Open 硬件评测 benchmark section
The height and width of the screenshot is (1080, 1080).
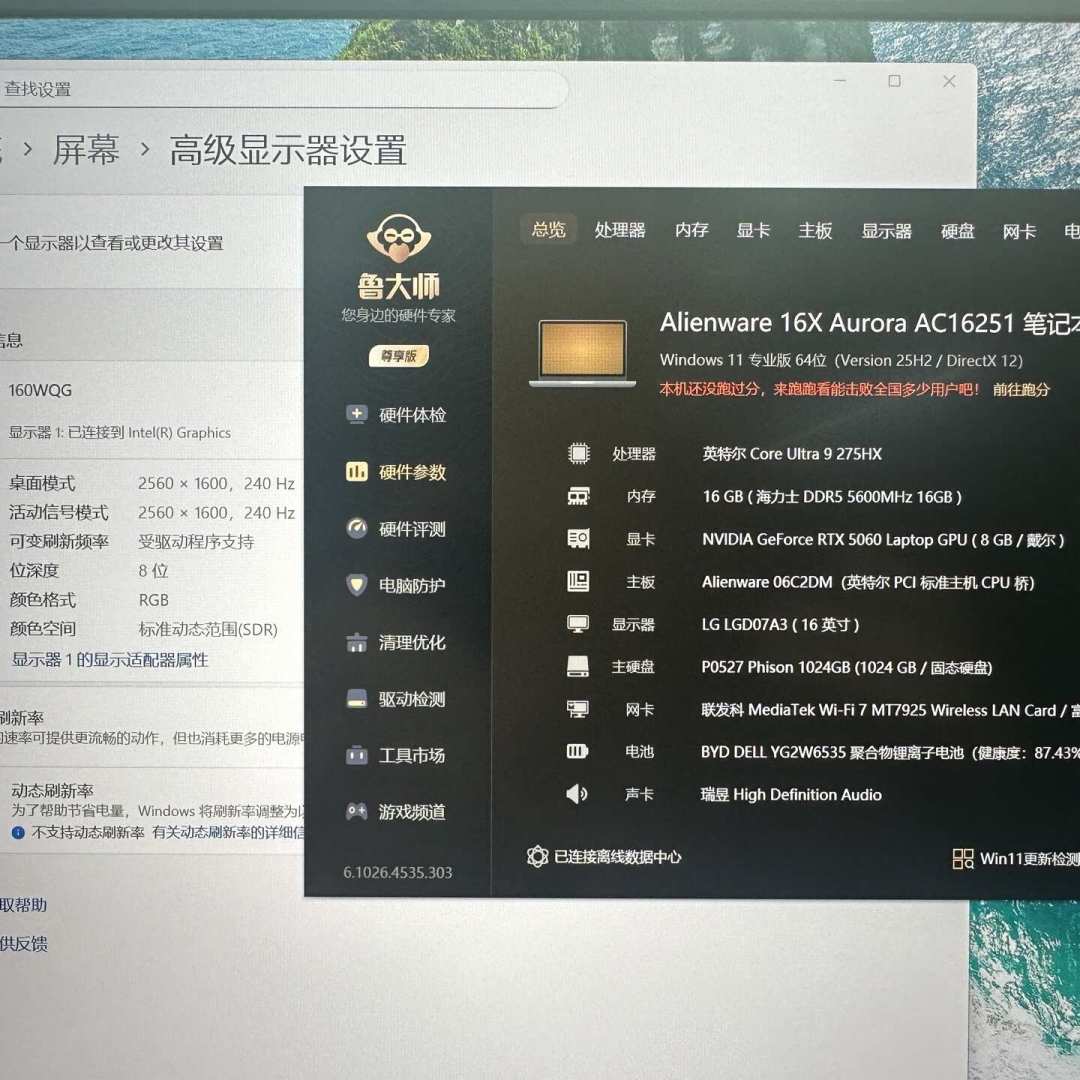coord(396,529)
